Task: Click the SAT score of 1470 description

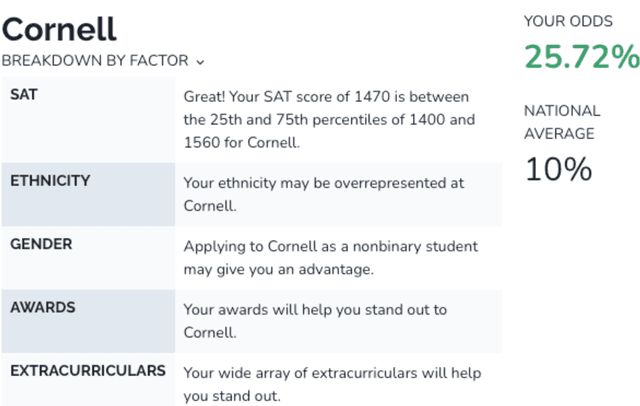Action: 329,120
